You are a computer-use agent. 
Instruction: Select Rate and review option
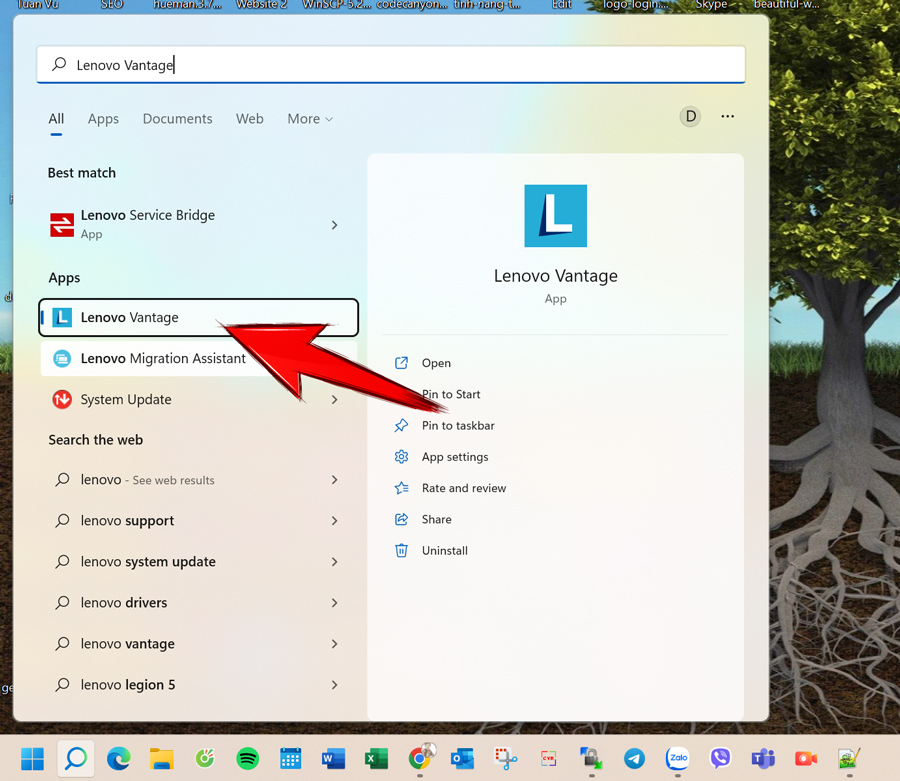point(464,488)
